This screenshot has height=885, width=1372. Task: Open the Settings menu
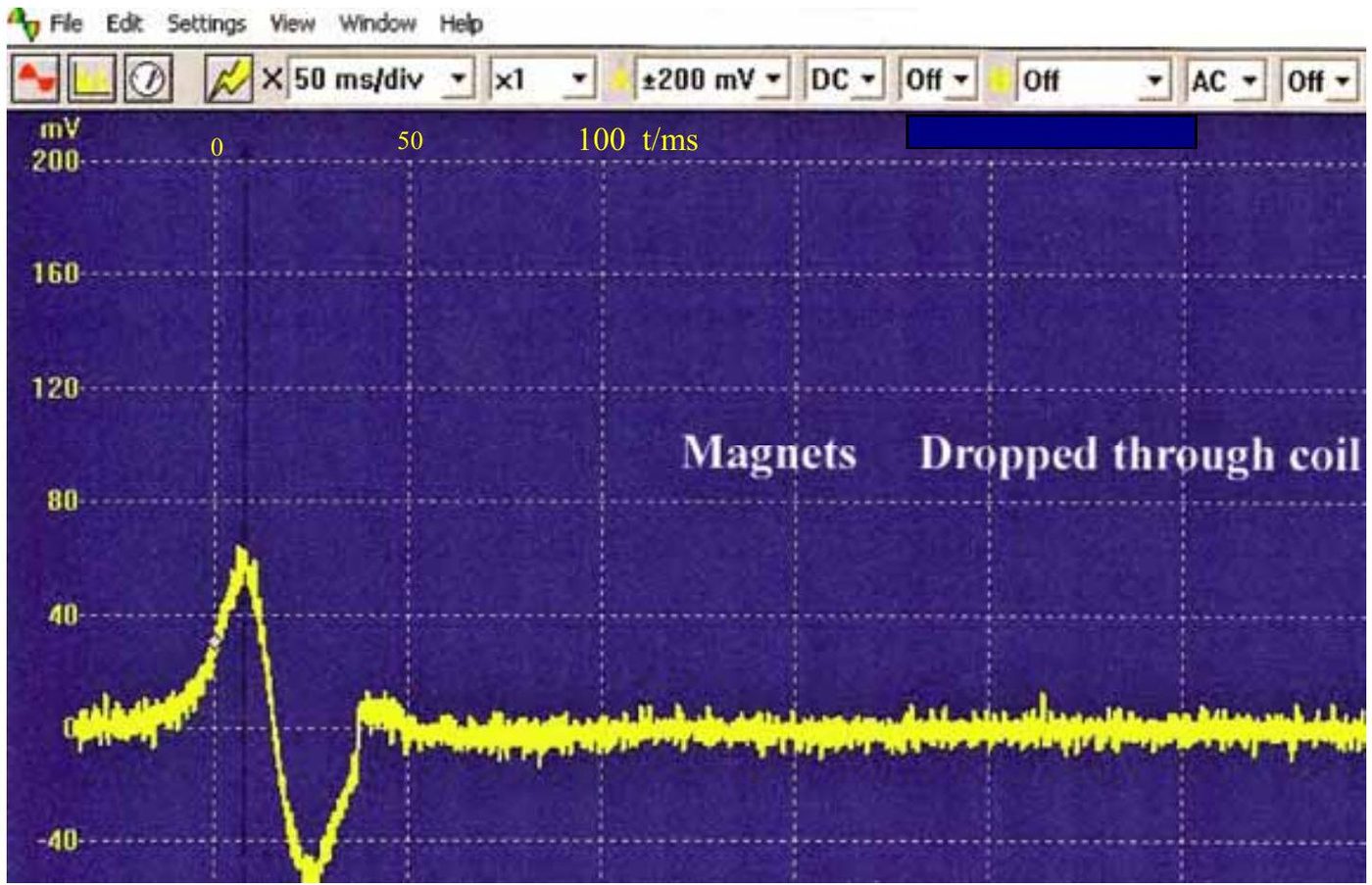[206, 23]
